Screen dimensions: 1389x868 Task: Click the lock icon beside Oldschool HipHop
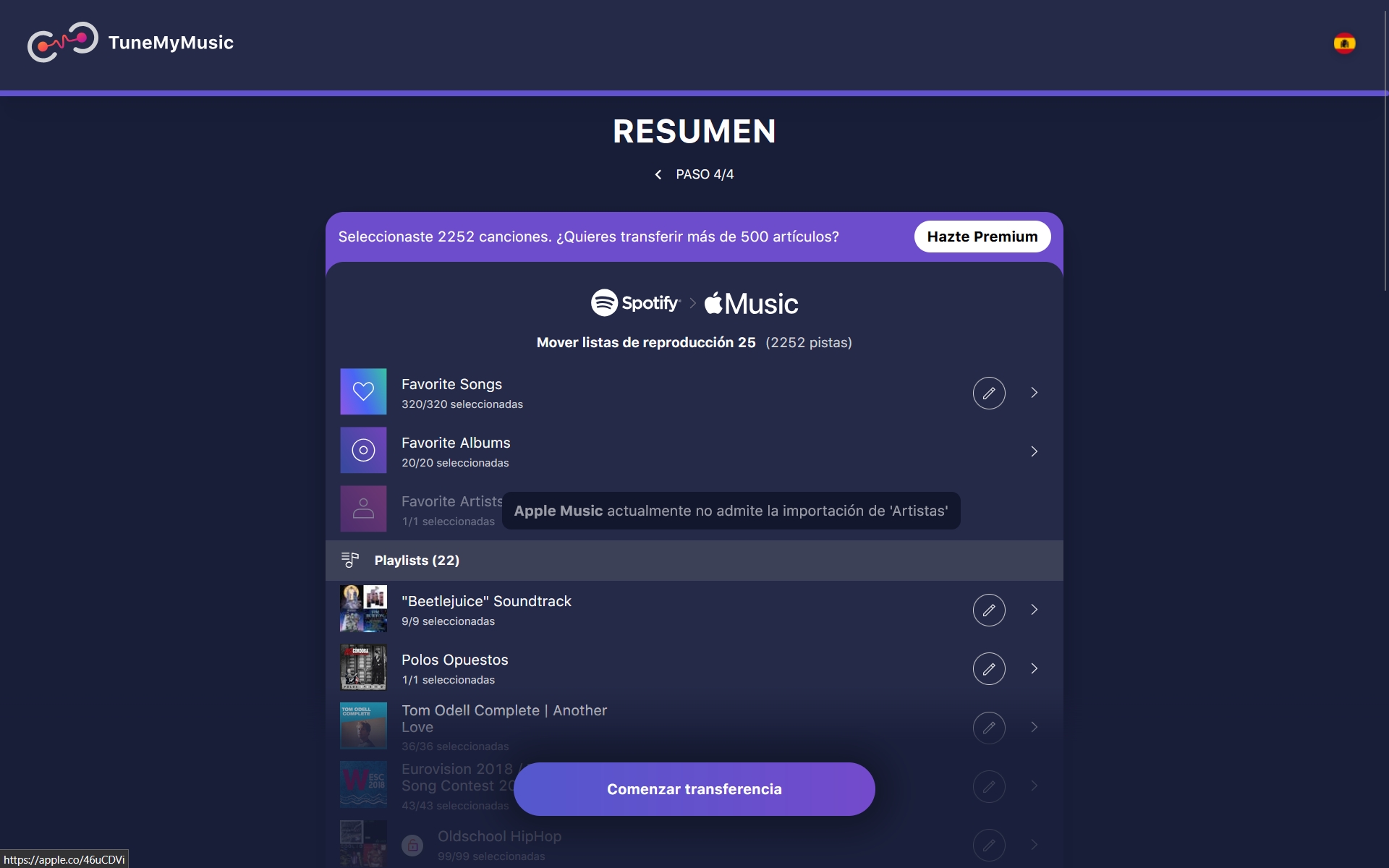coord(412,845)
